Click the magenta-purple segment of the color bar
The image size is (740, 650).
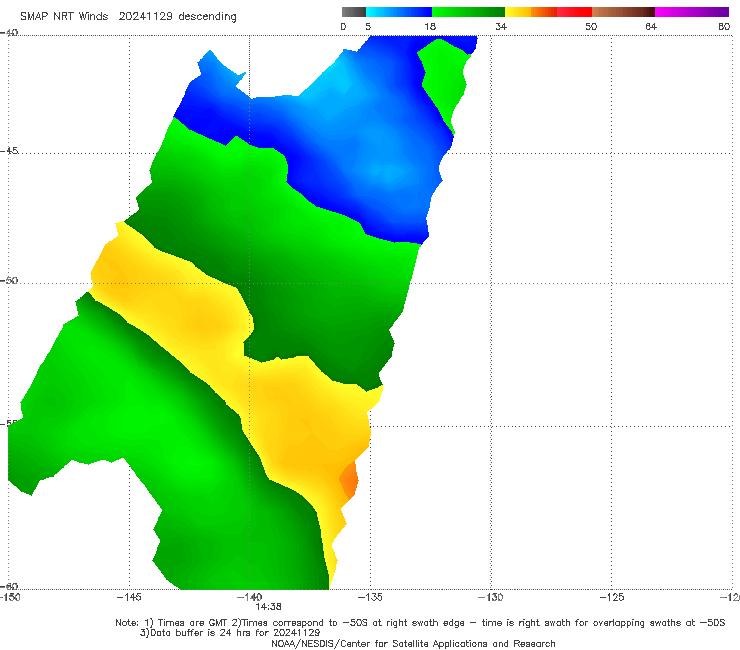click(692, 12)
